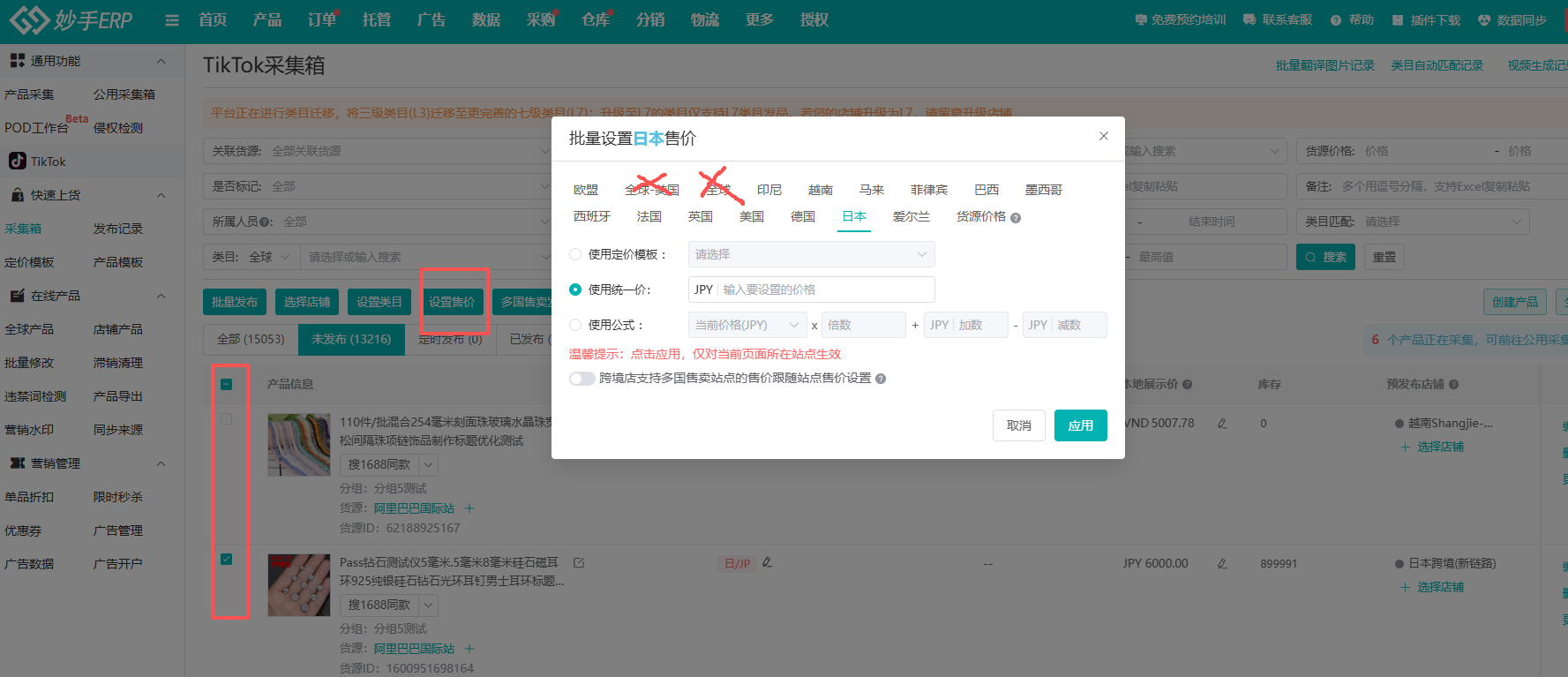Open the 当前价格(JPY) formula dropdown

pyautogui.click(x=746, y=325)
